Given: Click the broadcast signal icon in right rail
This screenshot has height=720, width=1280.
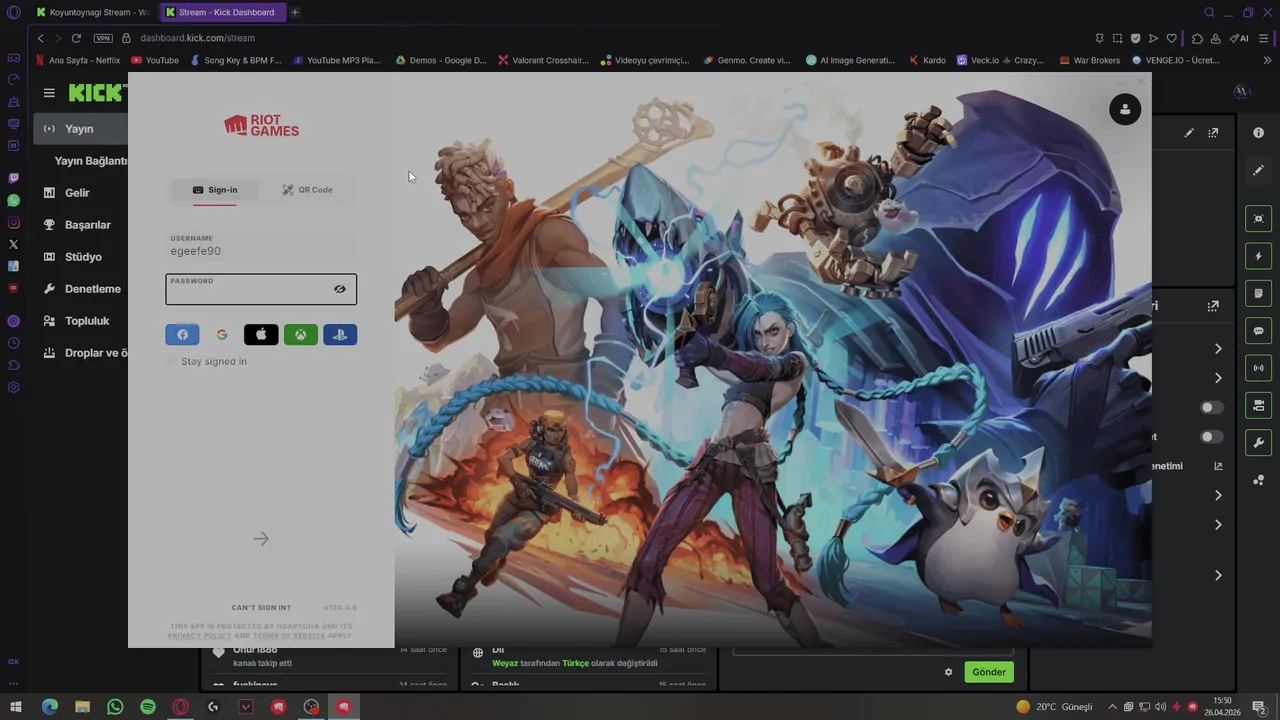Looking at the screenshot, I should (1258, 368).
